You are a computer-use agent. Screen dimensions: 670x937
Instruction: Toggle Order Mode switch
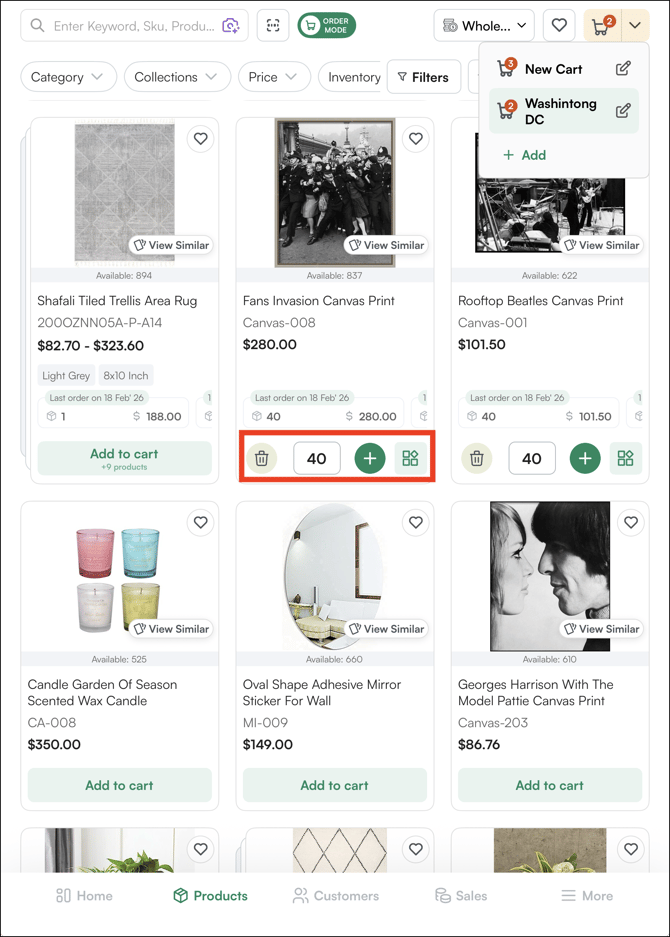point(326,26)
